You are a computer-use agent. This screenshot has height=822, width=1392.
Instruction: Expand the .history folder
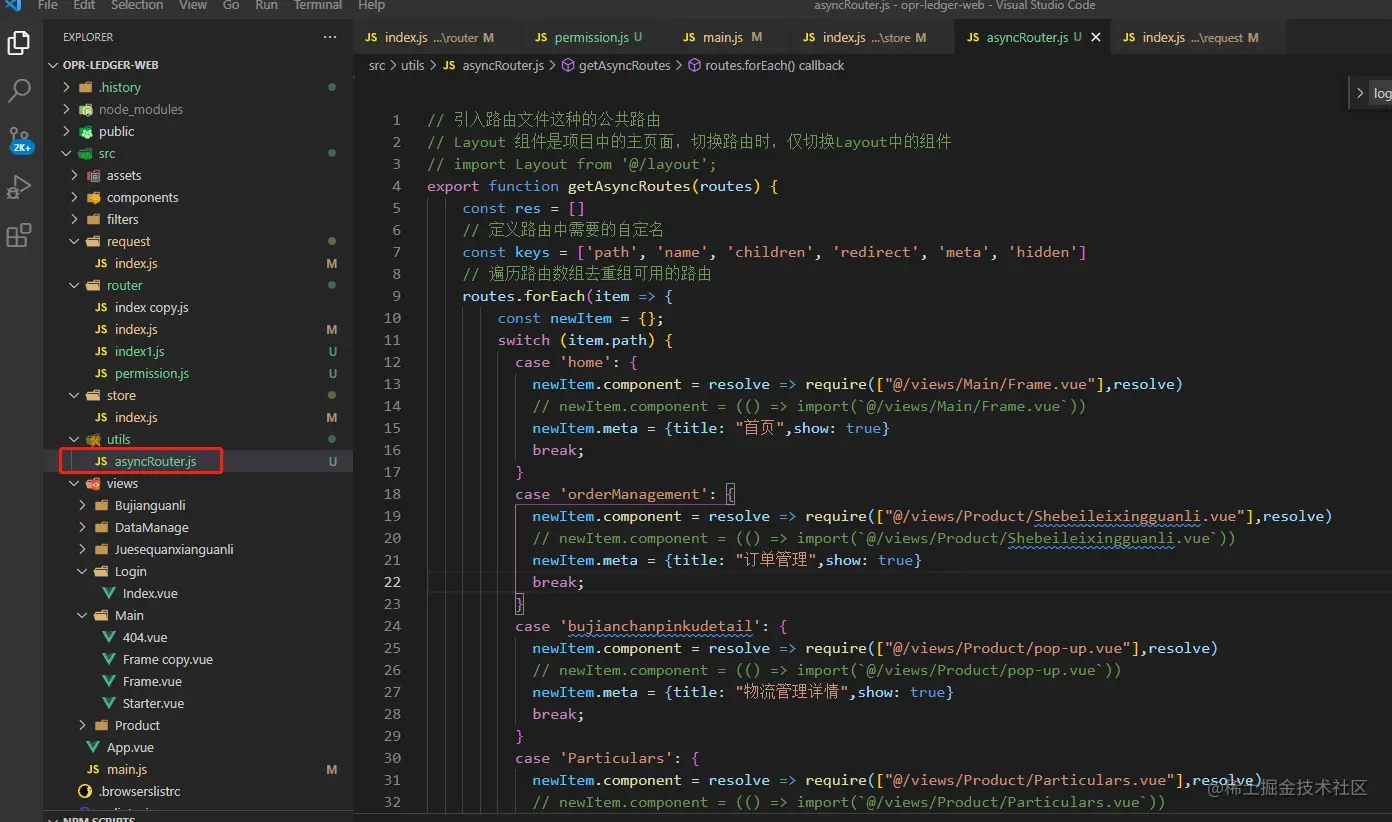67,87
